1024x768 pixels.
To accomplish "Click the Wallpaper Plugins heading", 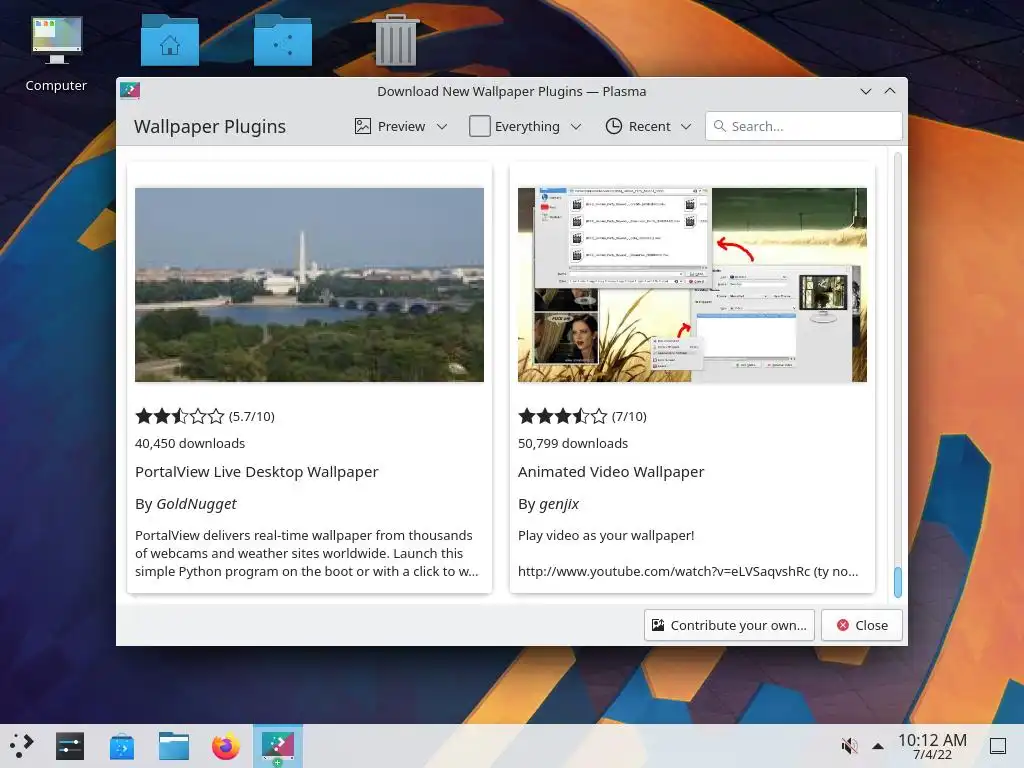I will (x=210, y=127).
